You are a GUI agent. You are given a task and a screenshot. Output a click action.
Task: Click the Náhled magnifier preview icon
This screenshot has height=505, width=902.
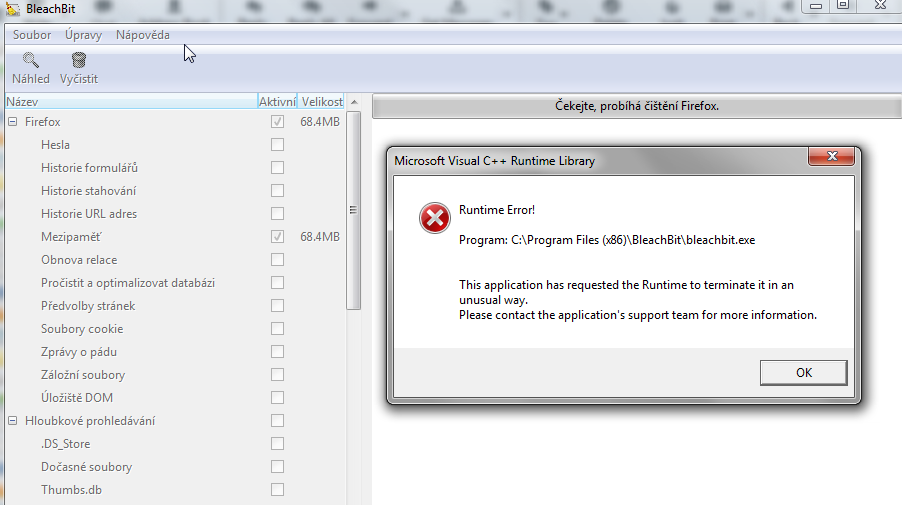pyautogui.click(x=30, y=60)
